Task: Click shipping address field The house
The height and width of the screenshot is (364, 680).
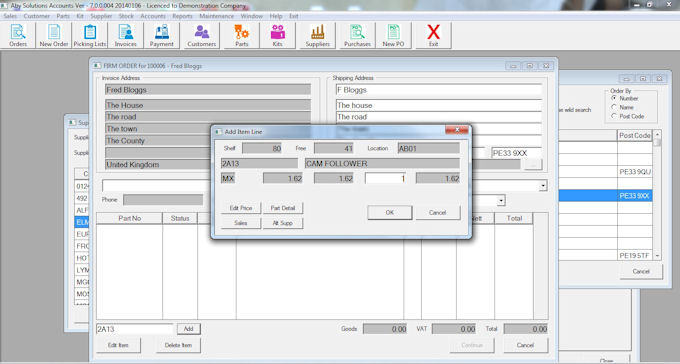Action: [x=438, y=105]
